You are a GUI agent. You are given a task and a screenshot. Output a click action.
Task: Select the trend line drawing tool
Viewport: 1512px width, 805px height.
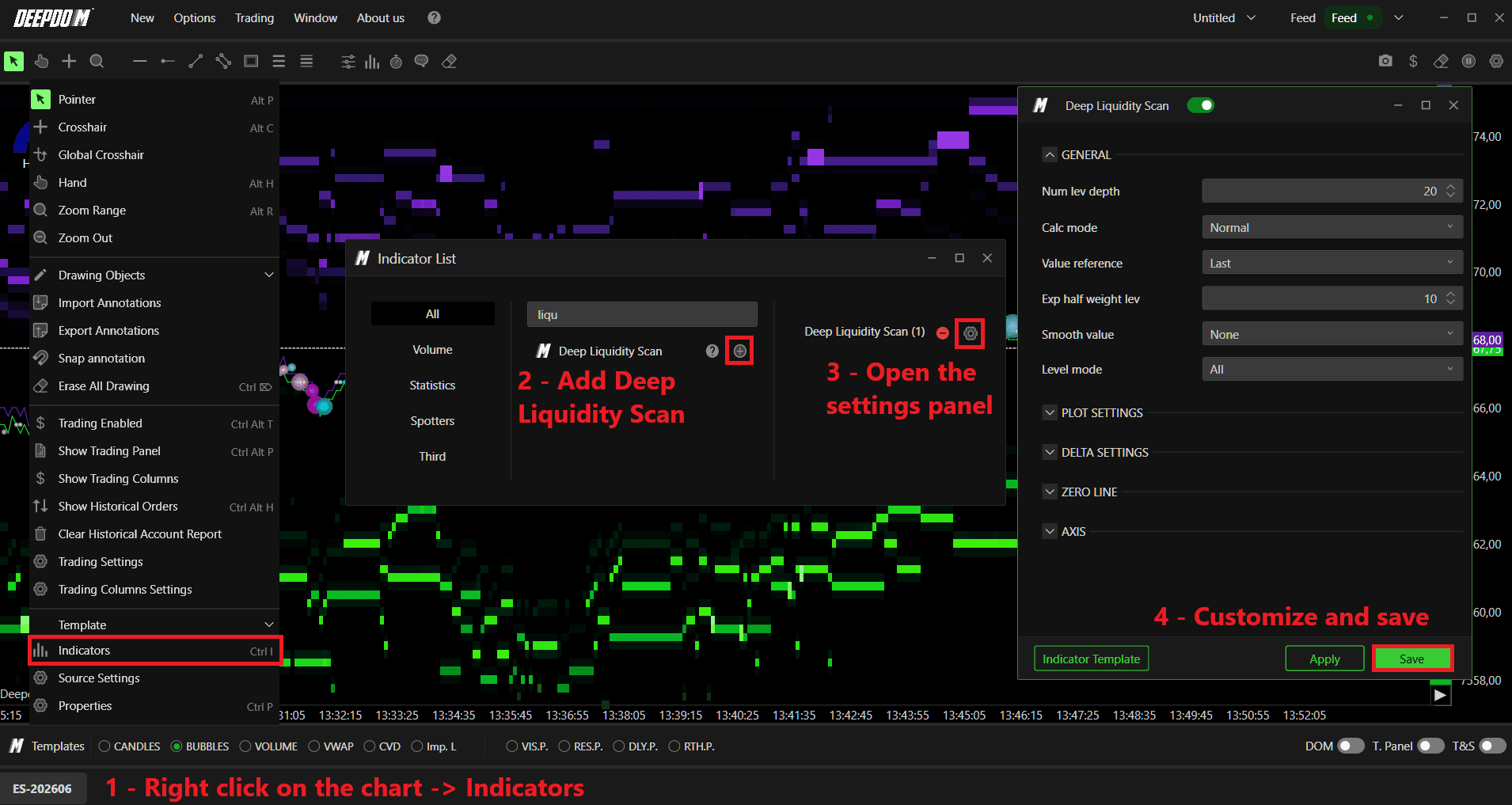[196, 61]
